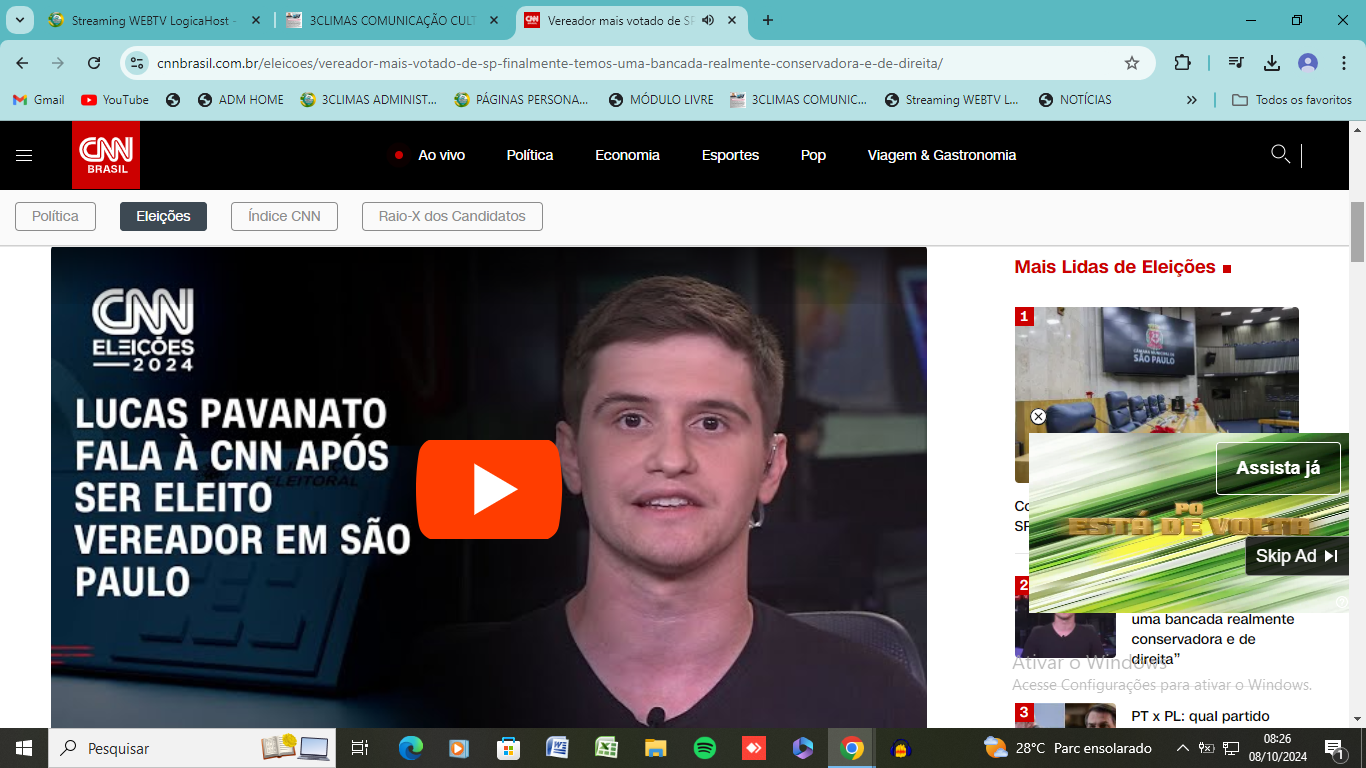
Task: Open media controls icon in toolbar
Action: click(x=1237, y=63)
